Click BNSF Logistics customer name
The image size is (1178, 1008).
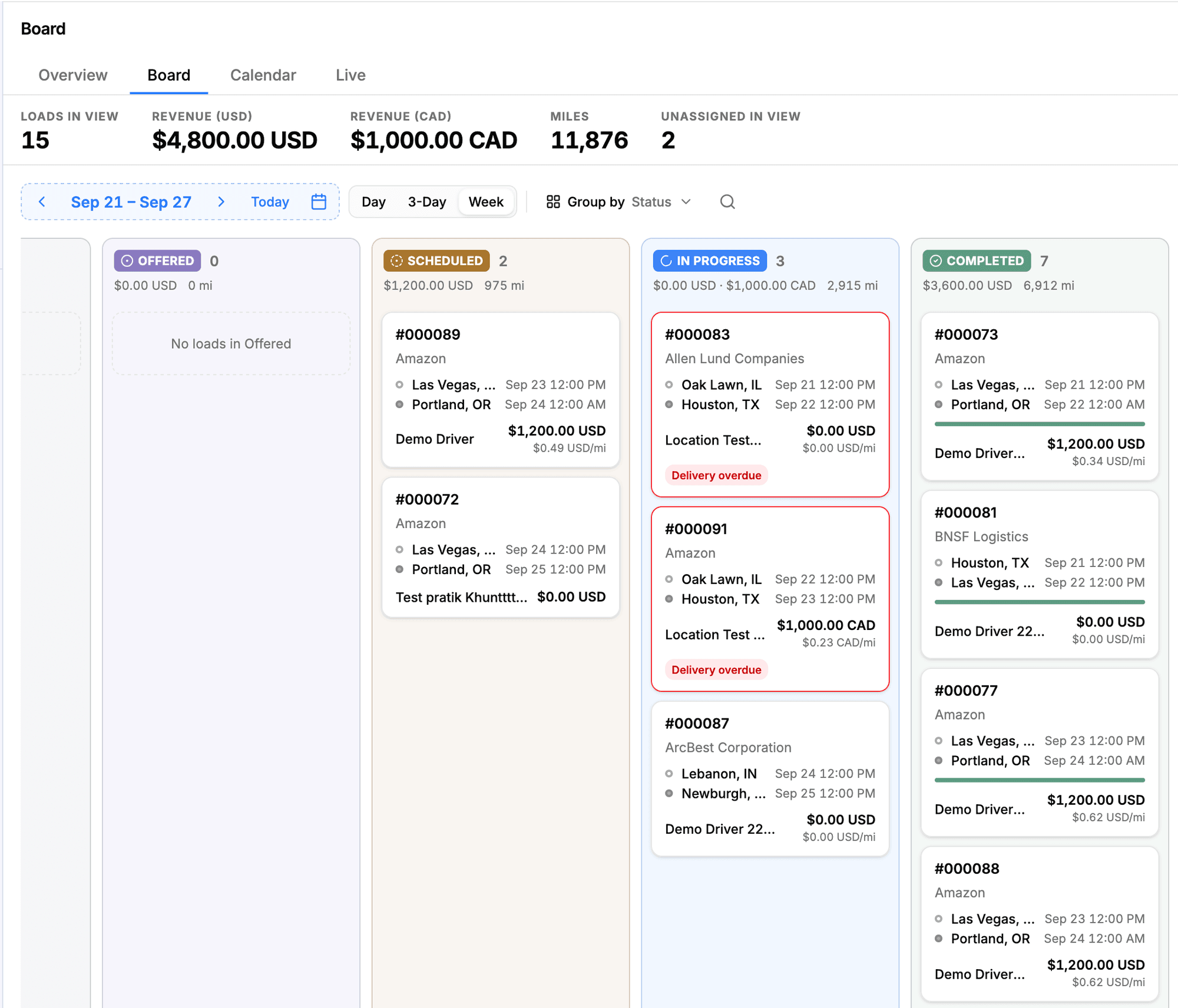coord(981,536)
